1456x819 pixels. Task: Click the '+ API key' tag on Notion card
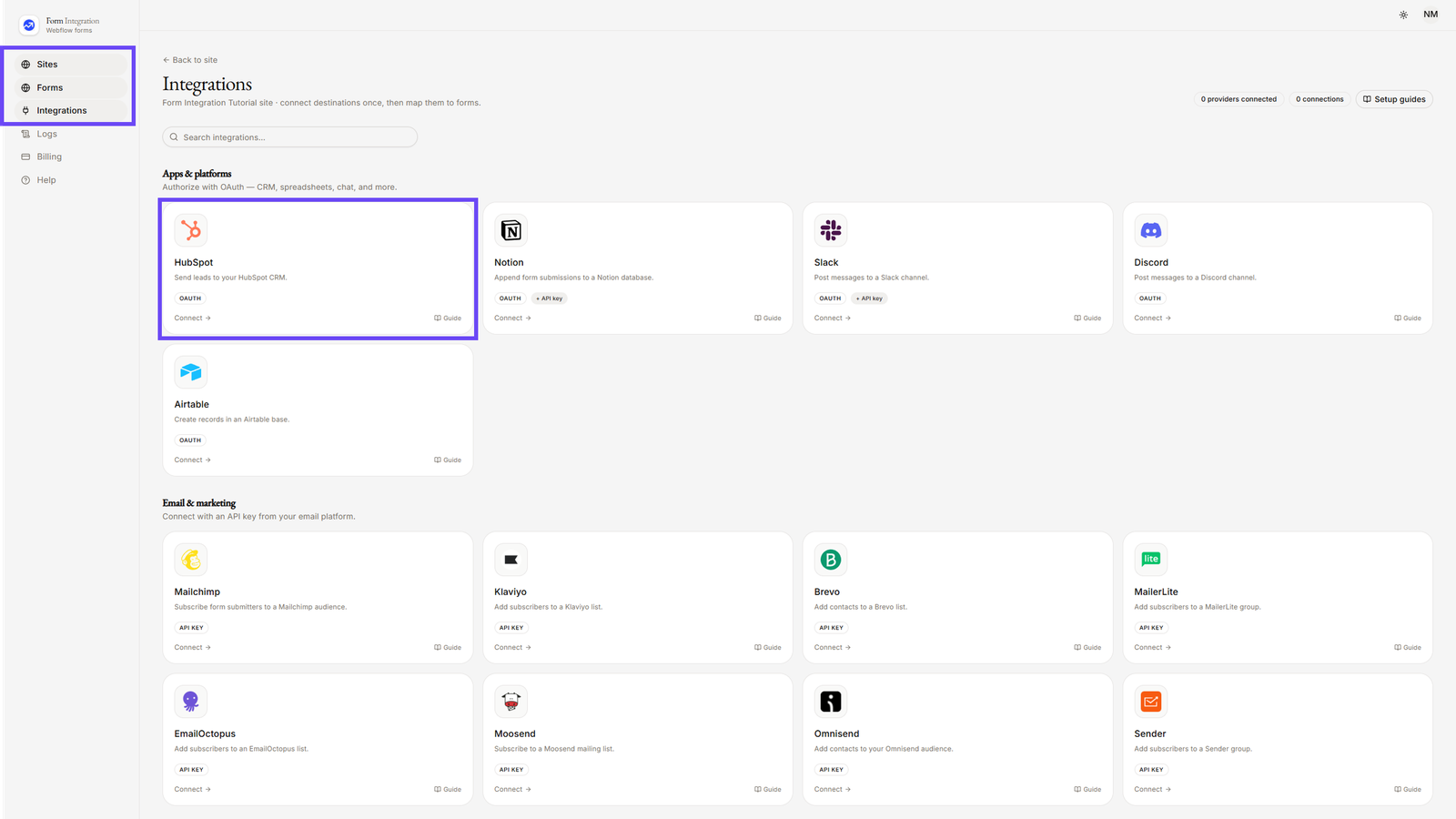[x=550, y=298]
